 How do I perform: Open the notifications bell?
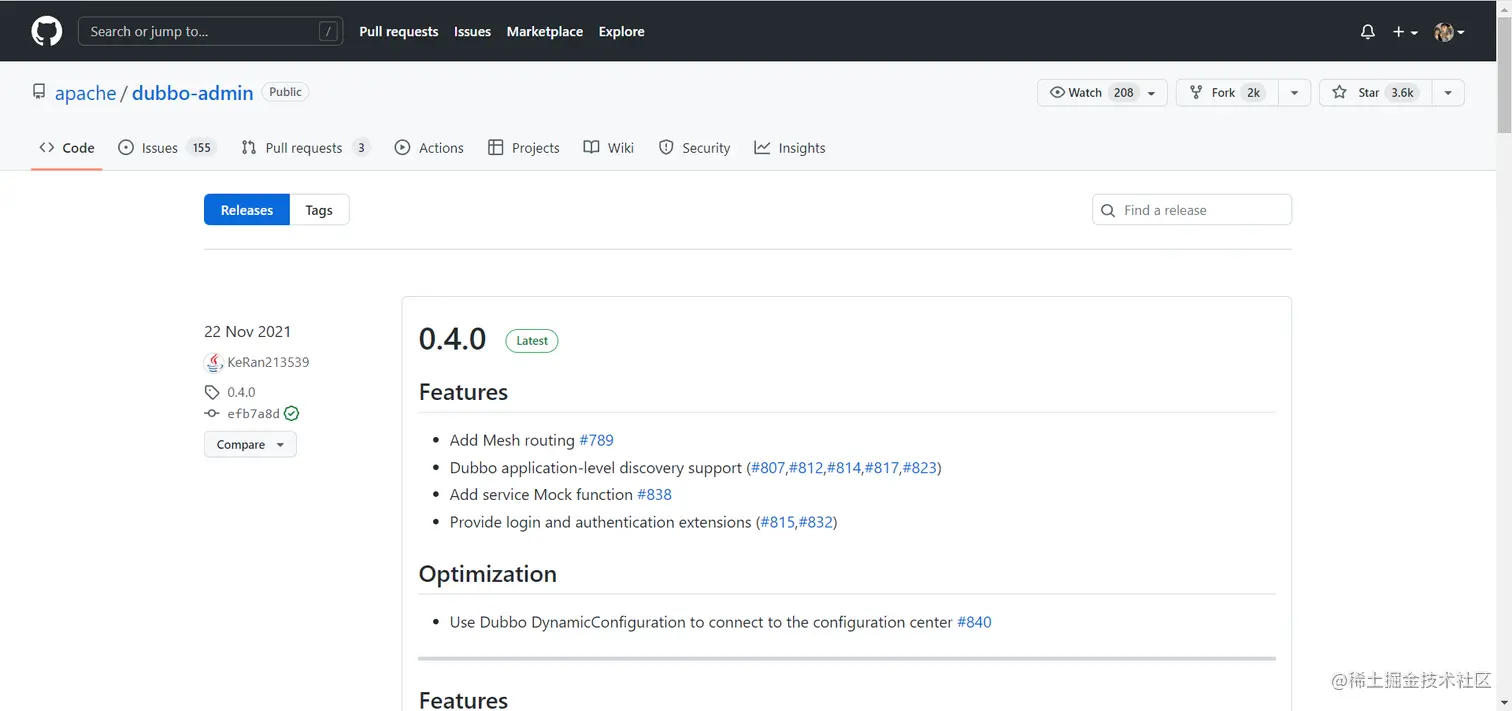[x=1368, y=32]
